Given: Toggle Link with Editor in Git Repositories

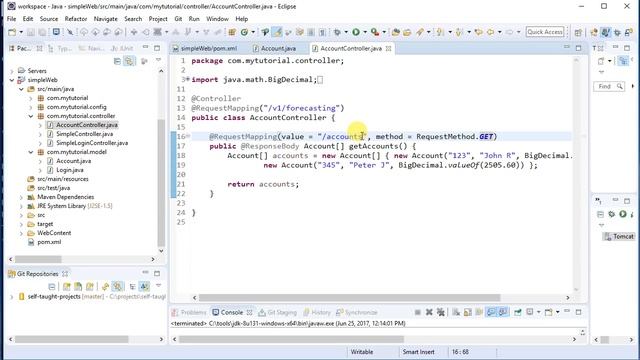Looking at the screenshot, I should pyautogui.click(x=118, y=287).
